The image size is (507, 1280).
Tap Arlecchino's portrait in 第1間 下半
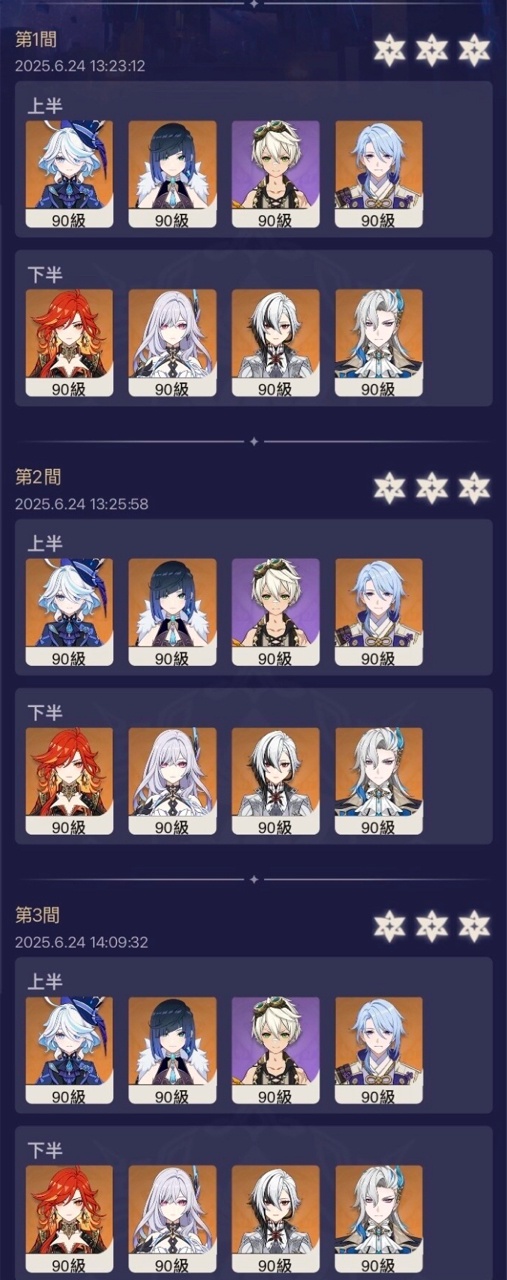pos(275,343)
